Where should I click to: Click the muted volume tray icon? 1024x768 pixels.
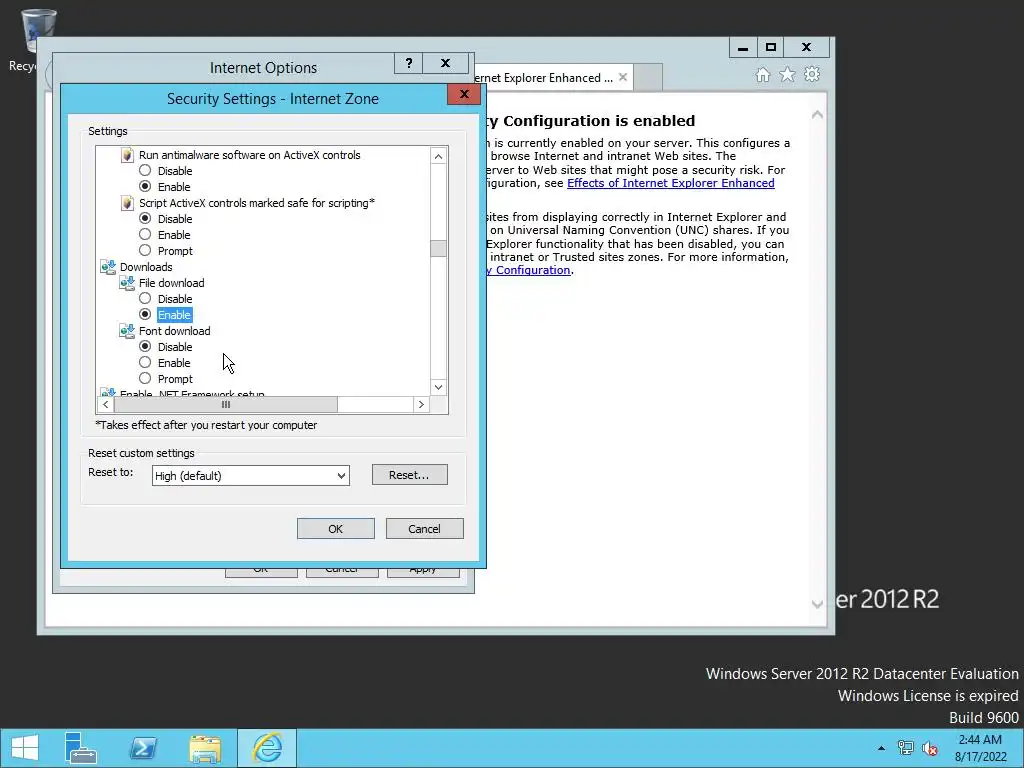[929, 748]
